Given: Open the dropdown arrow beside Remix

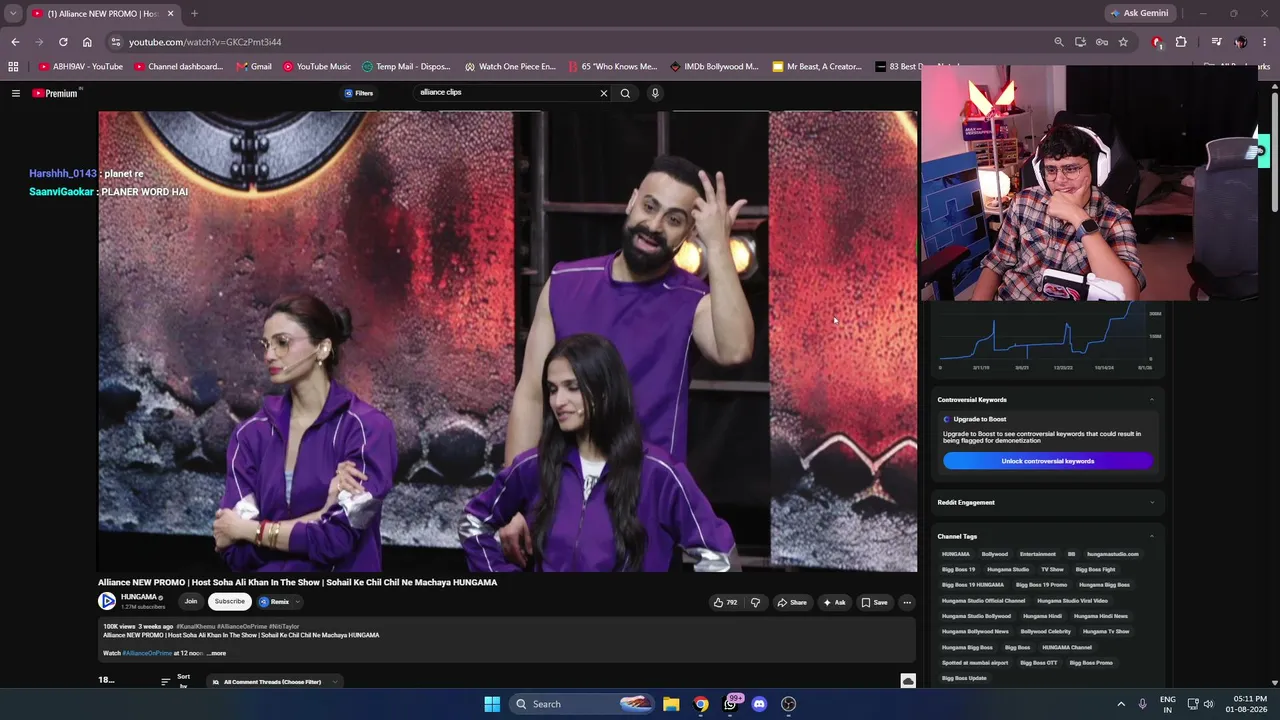Looking at the screenshot, I should pos(298,601).
